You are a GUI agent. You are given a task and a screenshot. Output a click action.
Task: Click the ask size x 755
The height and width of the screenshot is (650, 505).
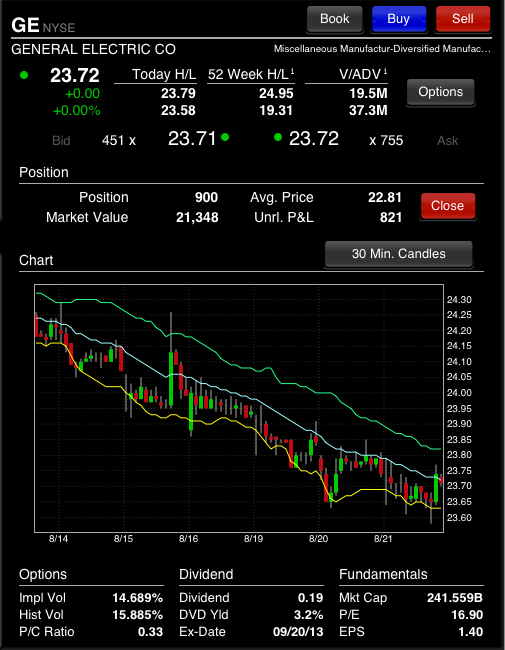tap(386, 141)
